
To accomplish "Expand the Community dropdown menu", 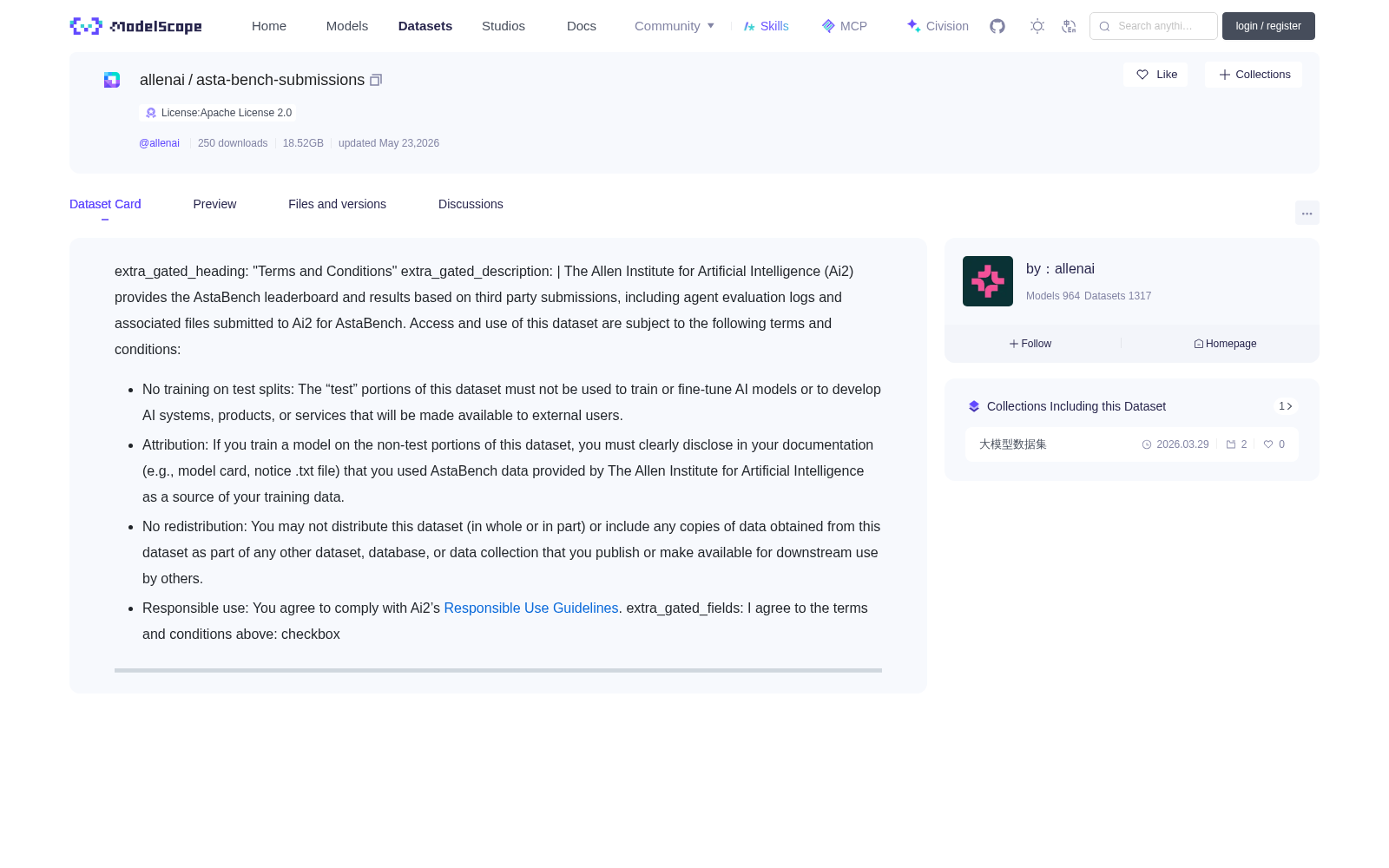I will click(675, 26).
